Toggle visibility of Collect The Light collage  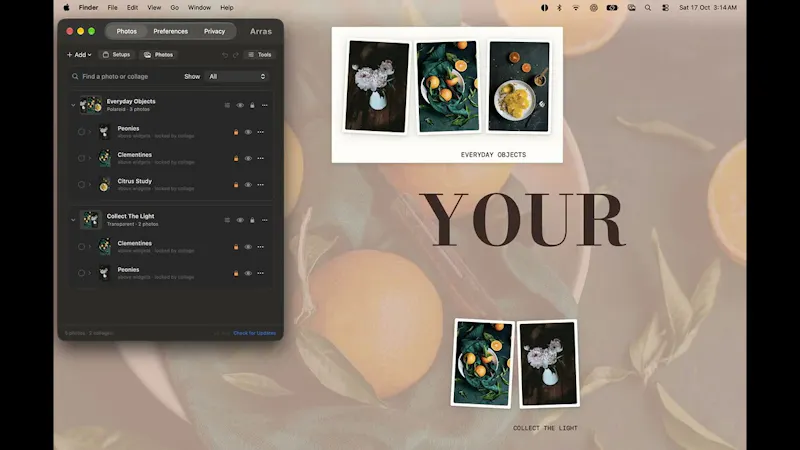240,220
